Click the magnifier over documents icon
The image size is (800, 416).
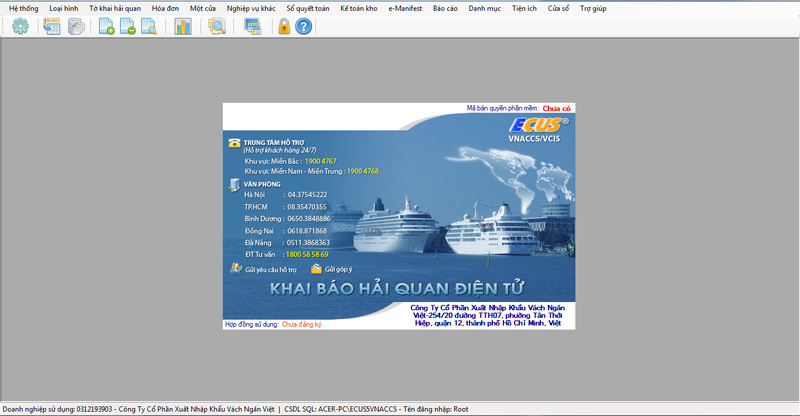click(x=217, y=26)
